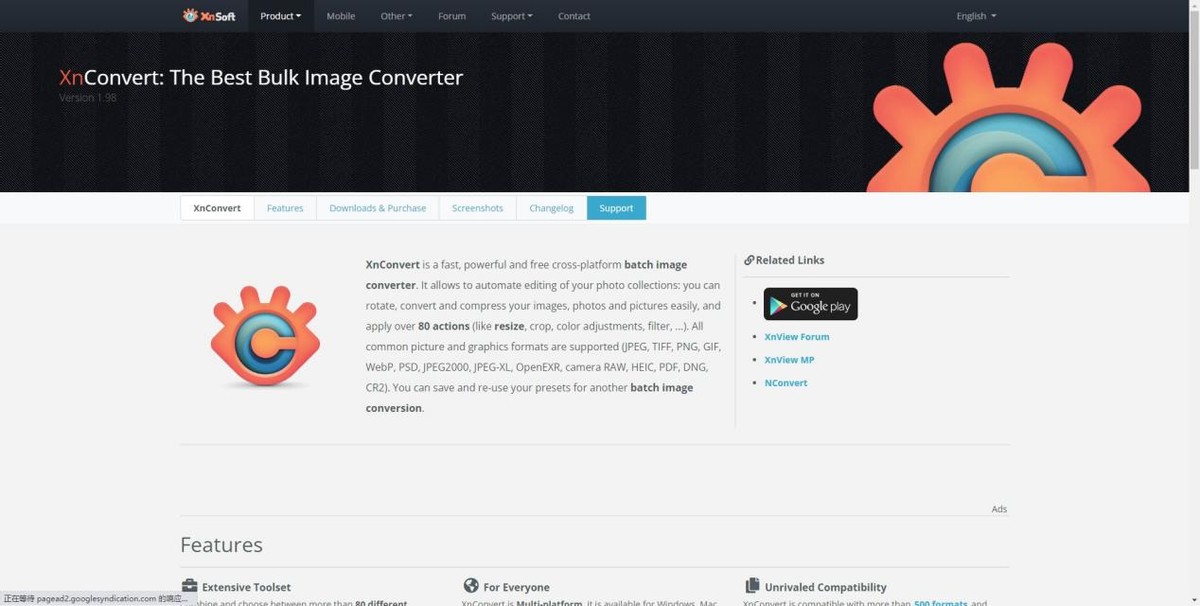The image size is (1200, 606).
Task: Click the For Everyone globe icon
Action: click(471, 586)
